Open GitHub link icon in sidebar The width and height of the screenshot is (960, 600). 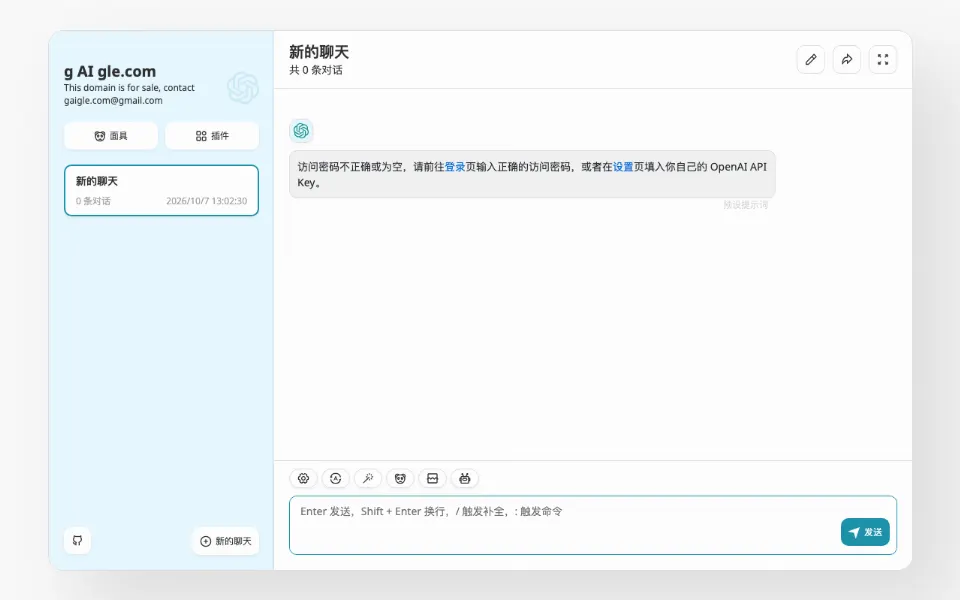77,541
